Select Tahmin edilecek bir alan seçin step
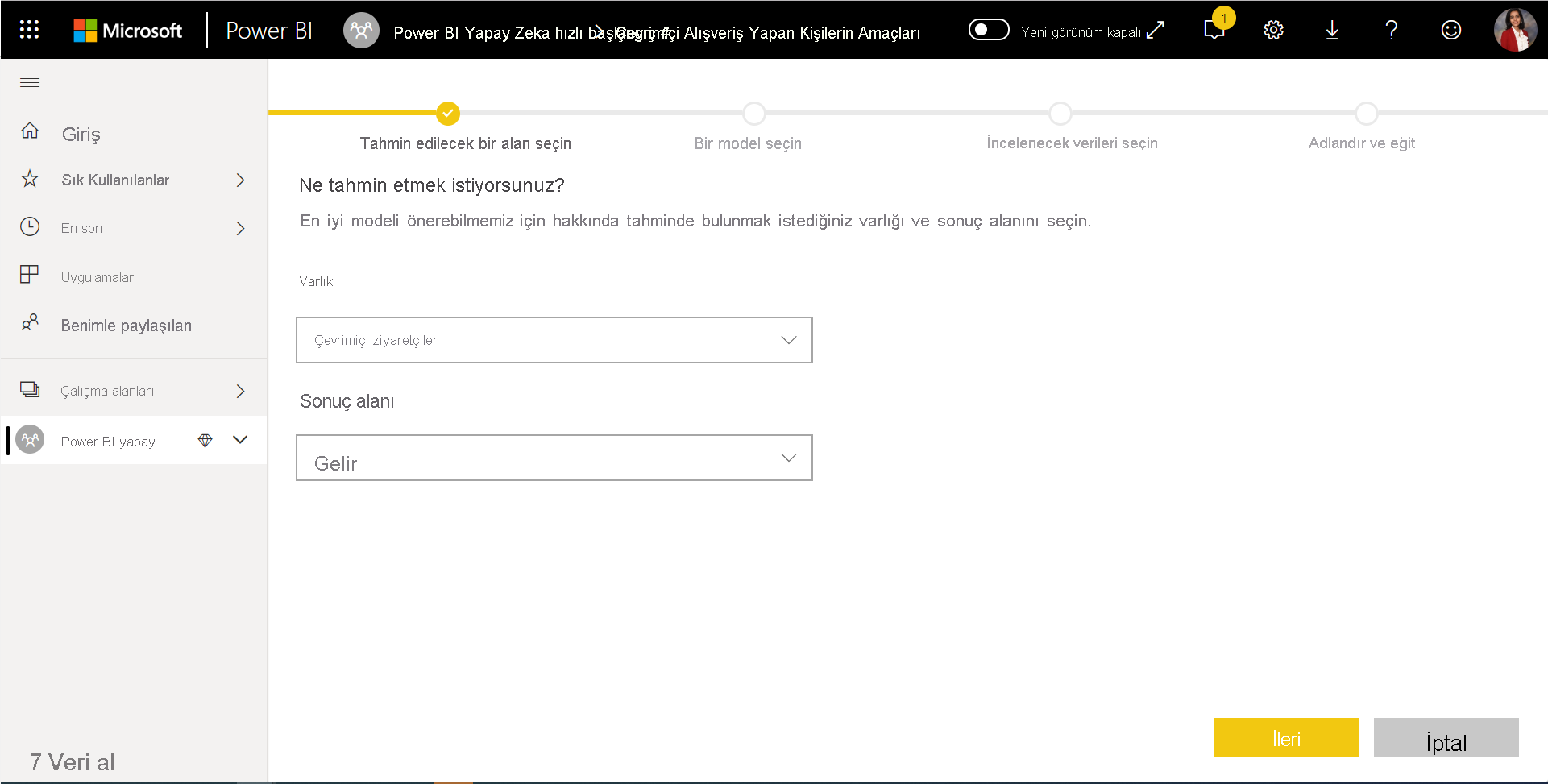The image size is (1548, 784). (465, 143)
